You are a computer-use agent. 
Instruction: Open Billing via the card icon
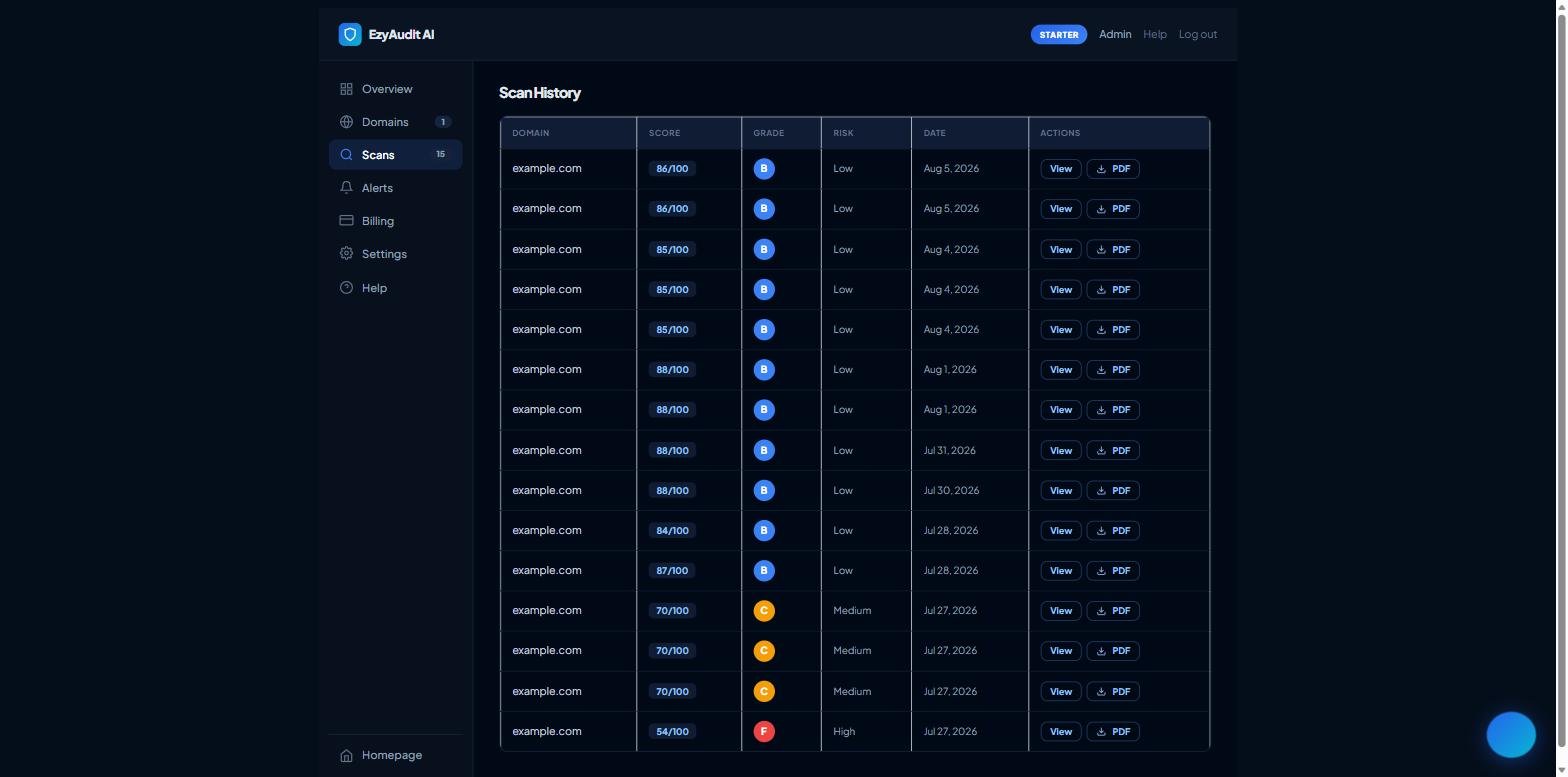pos(346,221)
